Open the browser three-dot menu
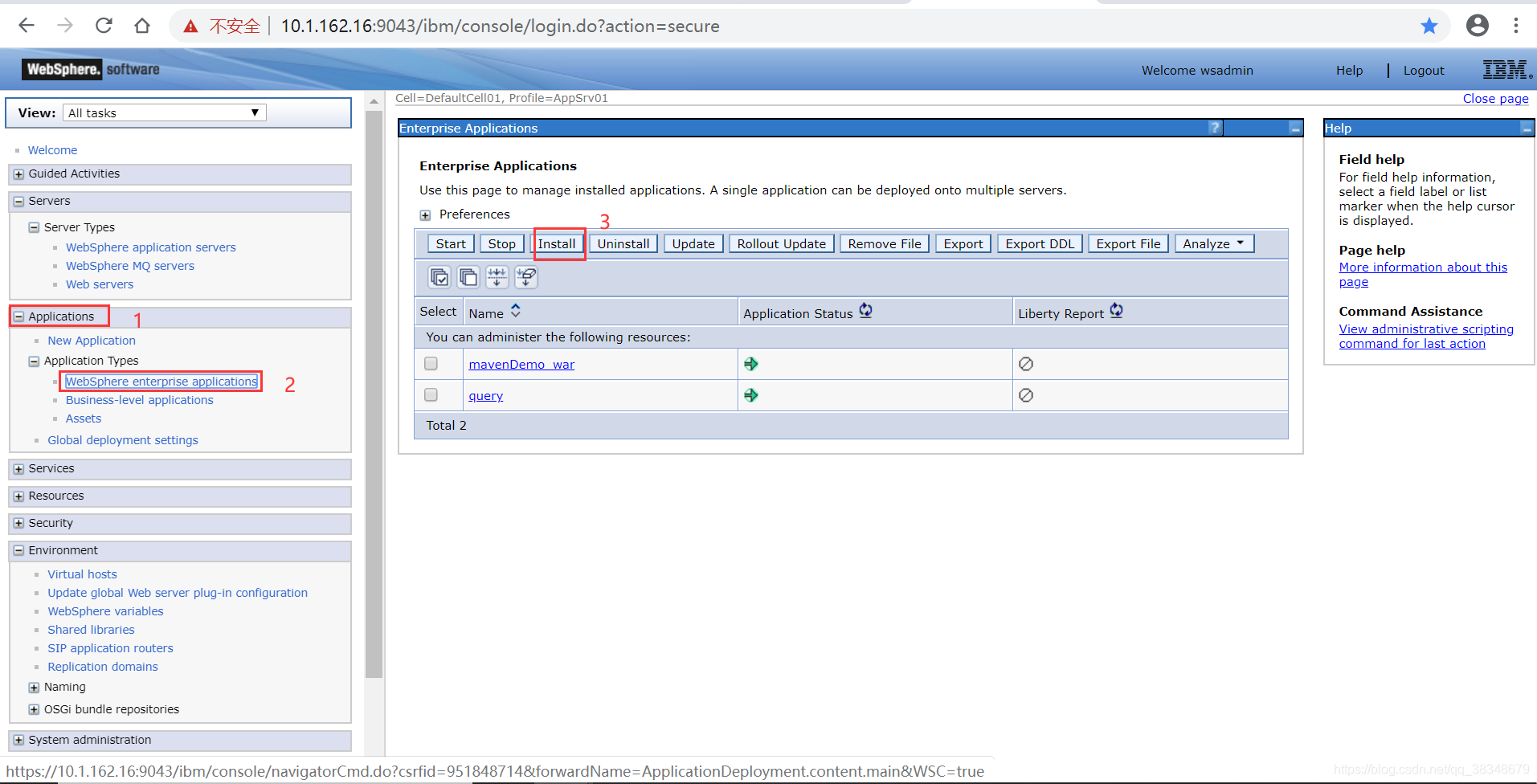This screenshot has width=1537, height=784. pyautogui.click(x=1516, y=26)
